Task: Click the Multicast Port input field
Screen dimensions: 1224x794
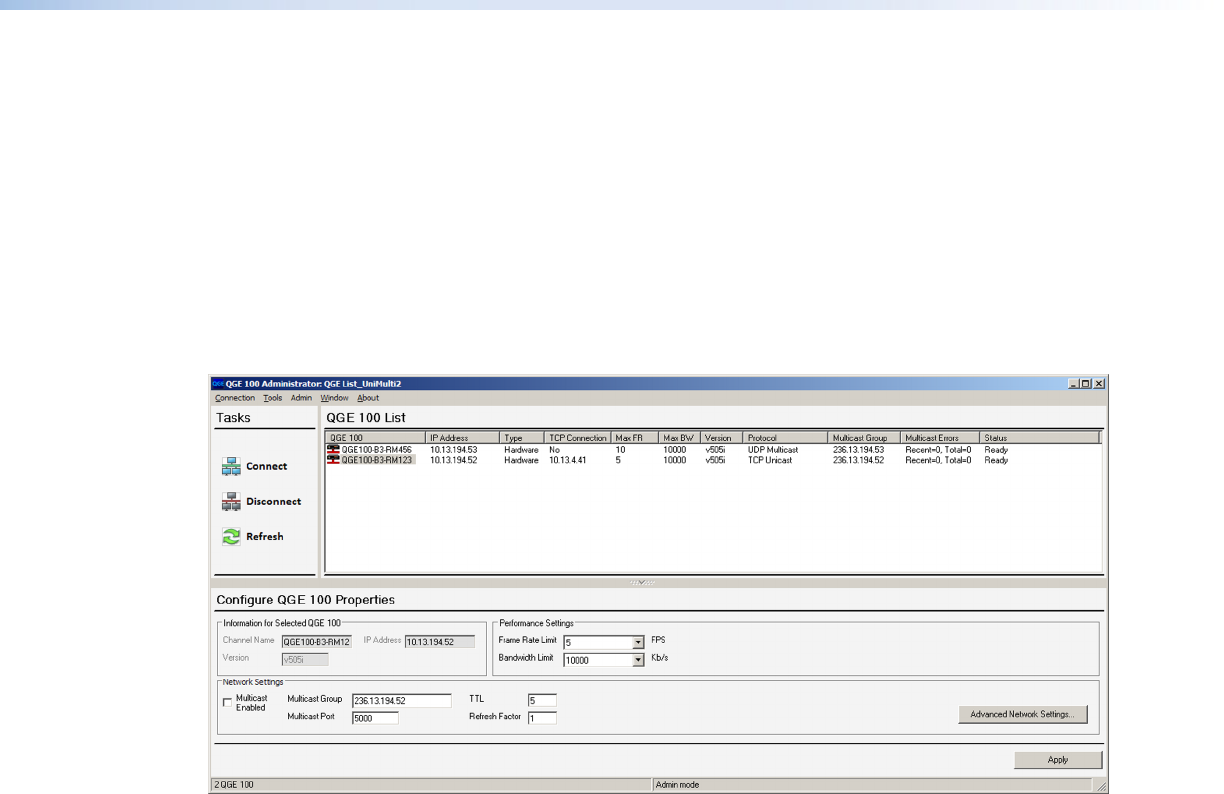Action: click(375, 718)
